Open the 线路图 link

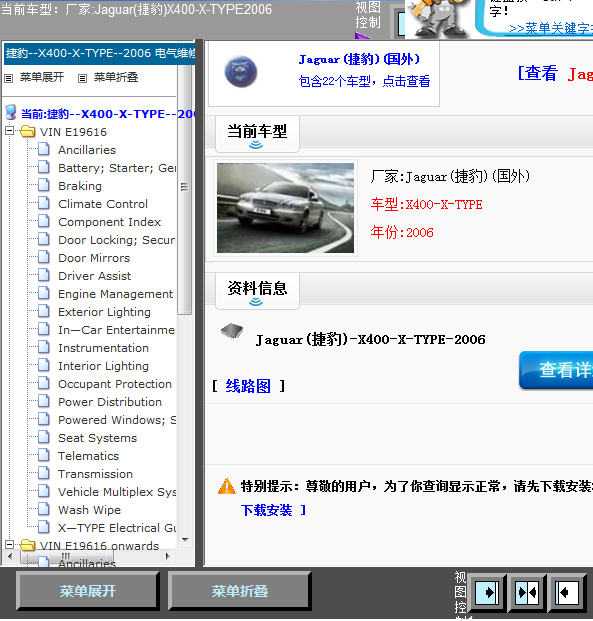[x=248, y=385]
